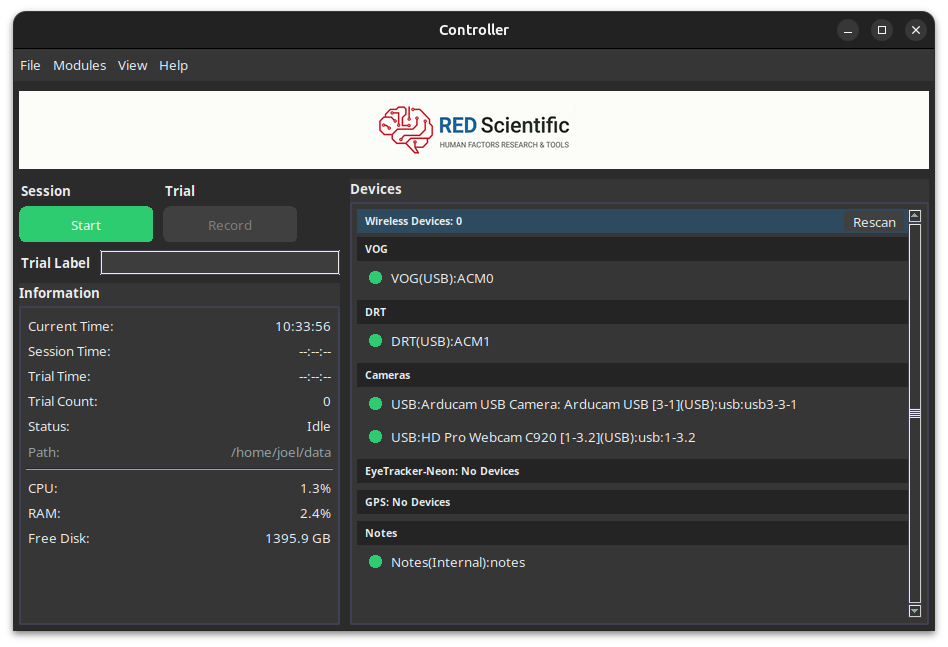This screenshot has width=948, height=647.
Task: Click the devices list scrollbar handle
Action: coord(914,413)
